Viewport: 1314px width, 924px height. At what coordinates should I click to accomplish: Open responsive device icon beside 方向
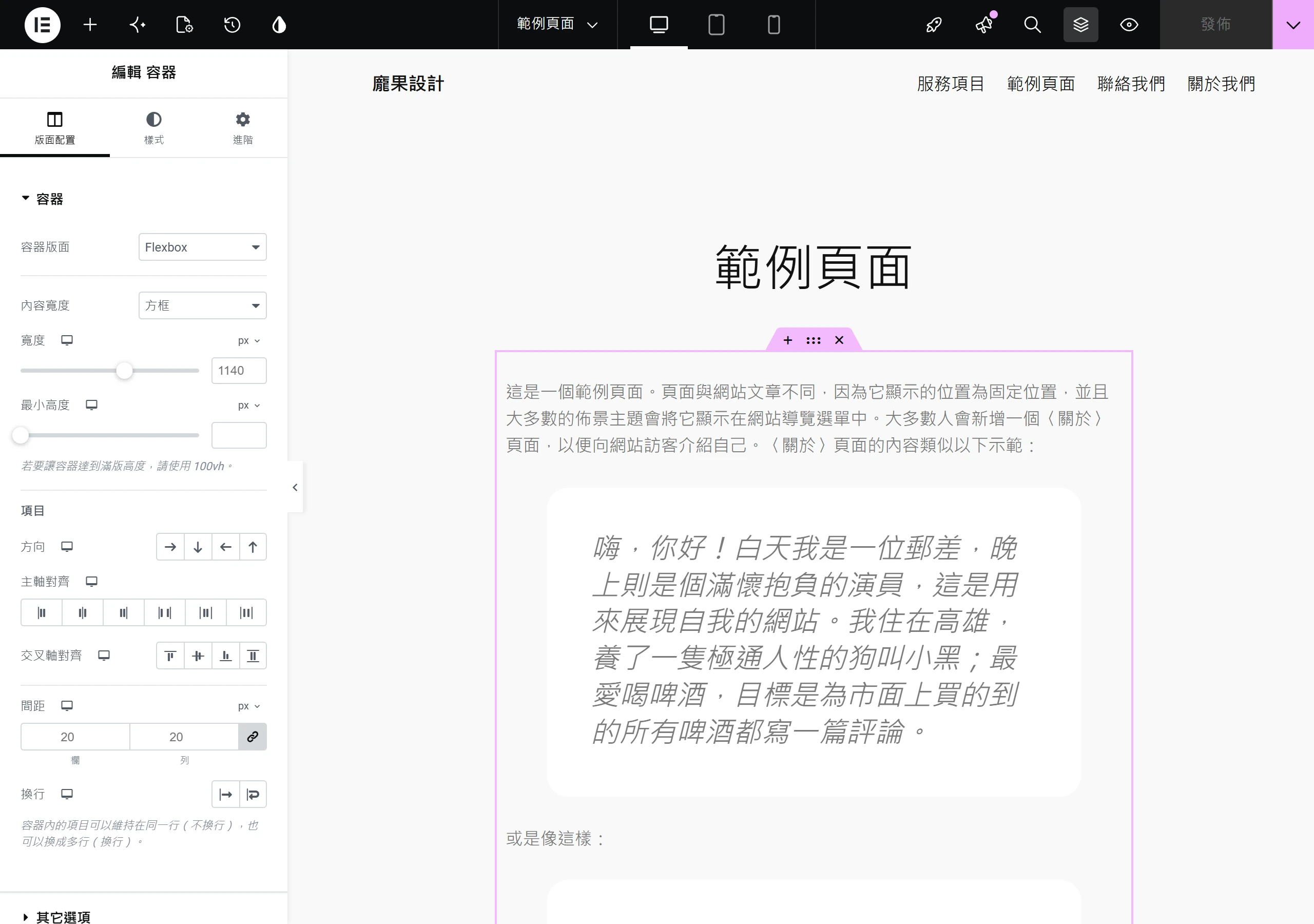pyautogui.click(x=67, y=546)
